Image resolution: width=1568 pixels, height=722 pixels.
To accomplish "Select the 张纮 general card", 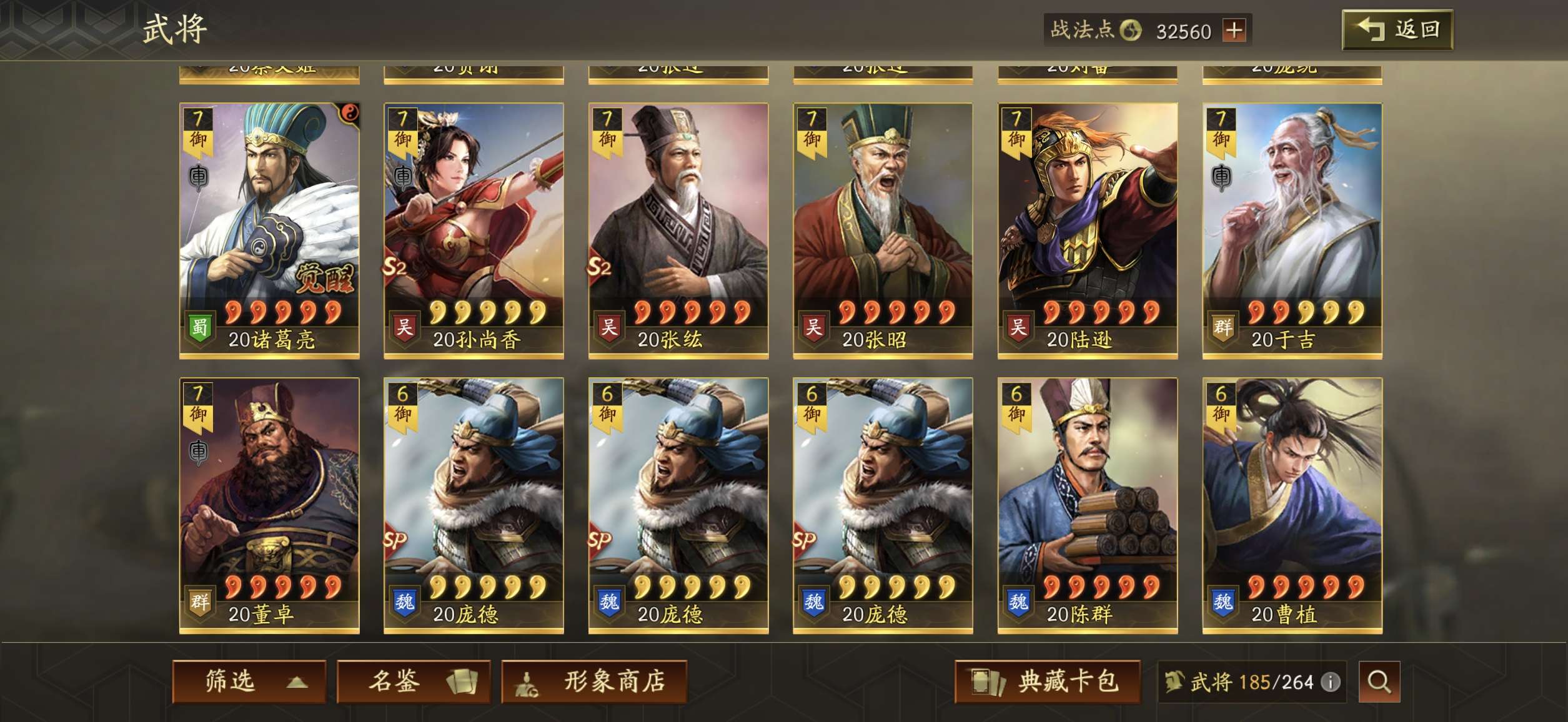I will click(678, 231).
